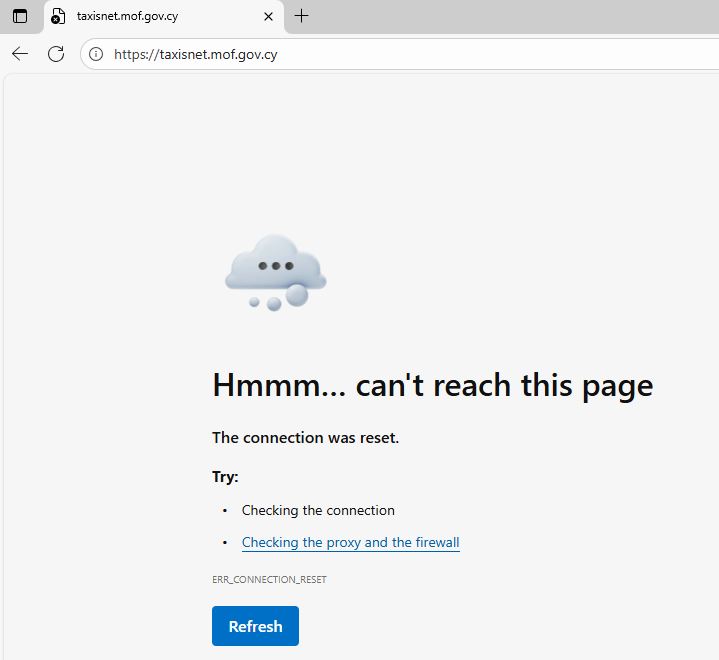Go back using the back arrow
719x660 pixels.
coord(20,54)
